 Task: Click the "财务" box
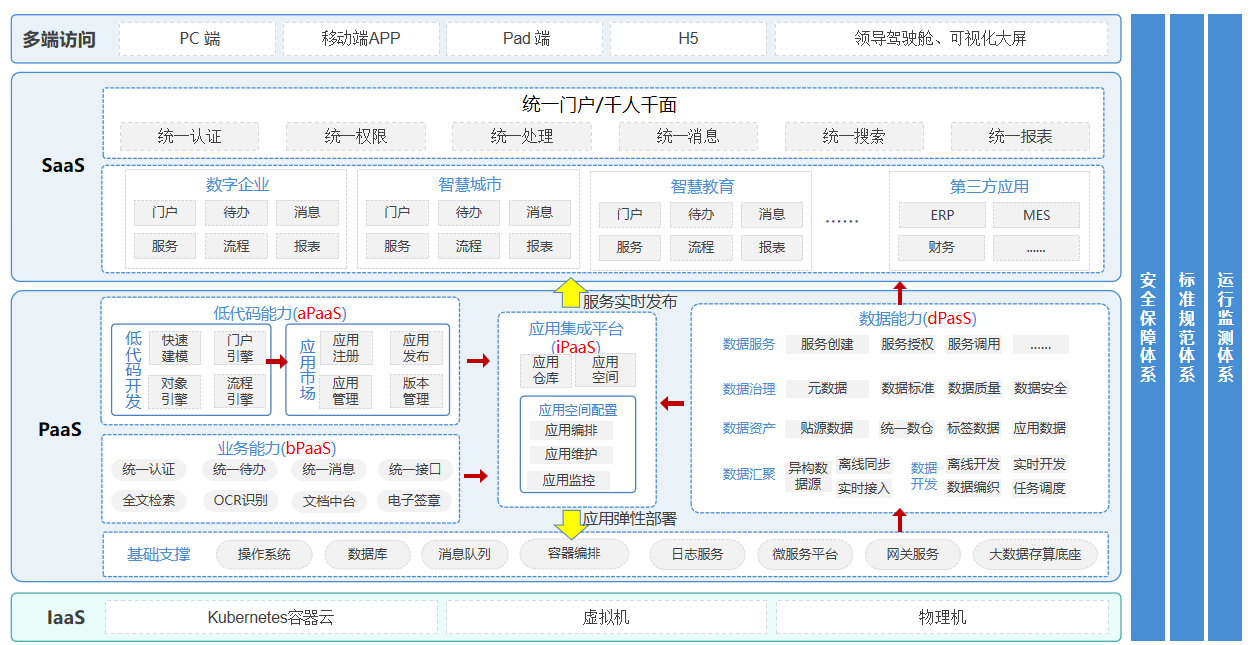(x=942, y=247)
